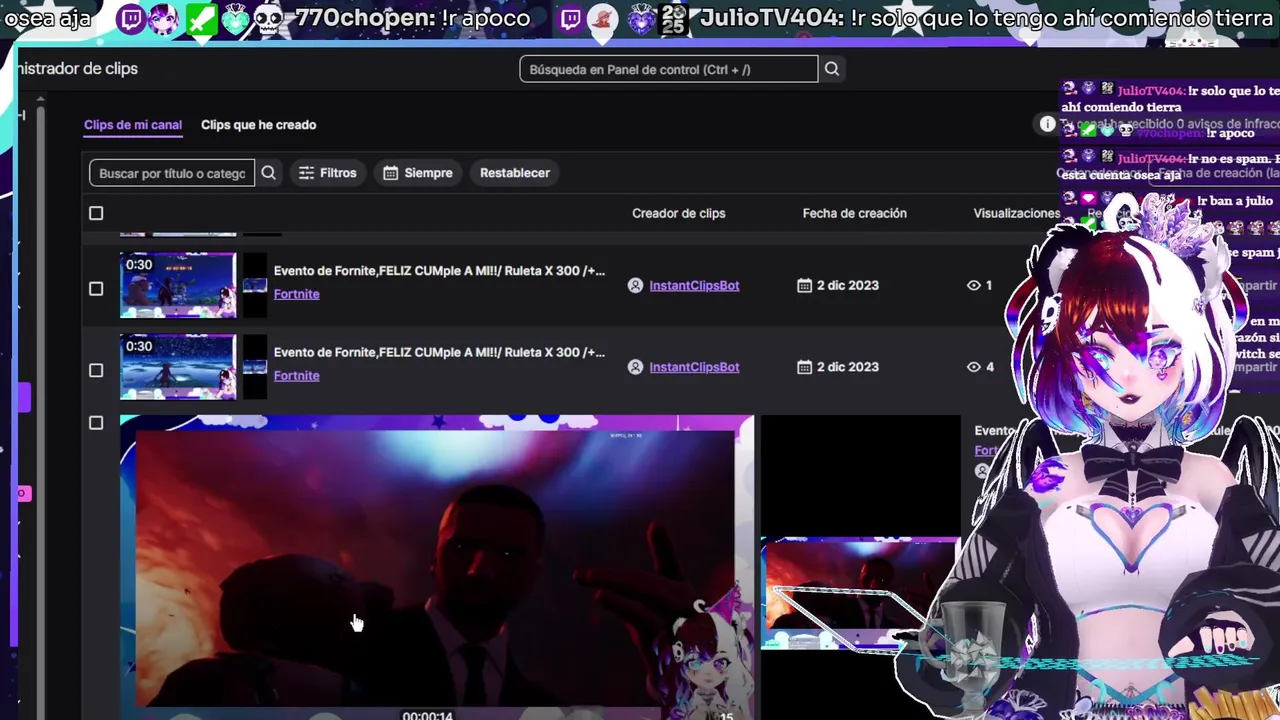This screenshot has width=1280, height=720.
Task: Open Fortnite category link of the 1-view clip
Action: pyautogui.click(x=297, y=294)
